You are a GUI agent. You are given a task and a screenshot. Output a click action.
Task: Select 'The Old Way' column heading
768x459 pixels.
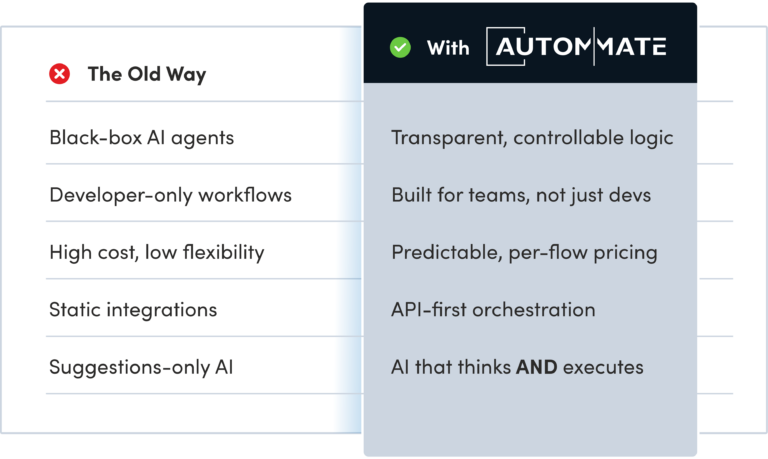point(146,74)
